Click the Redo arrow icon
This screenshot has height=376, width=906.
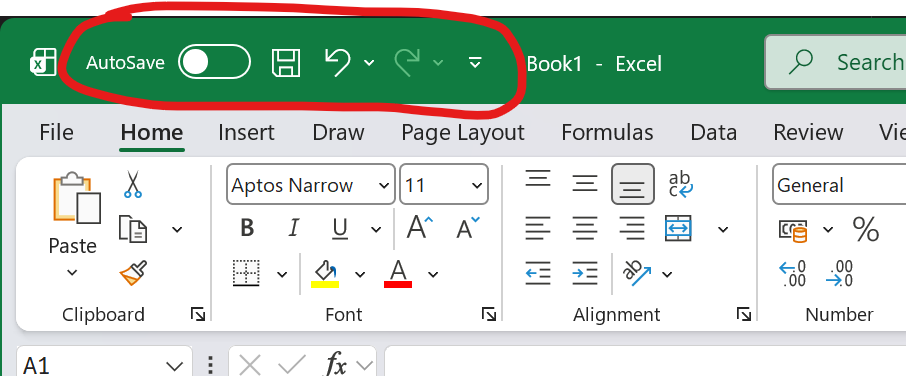[x=407, y=62]
